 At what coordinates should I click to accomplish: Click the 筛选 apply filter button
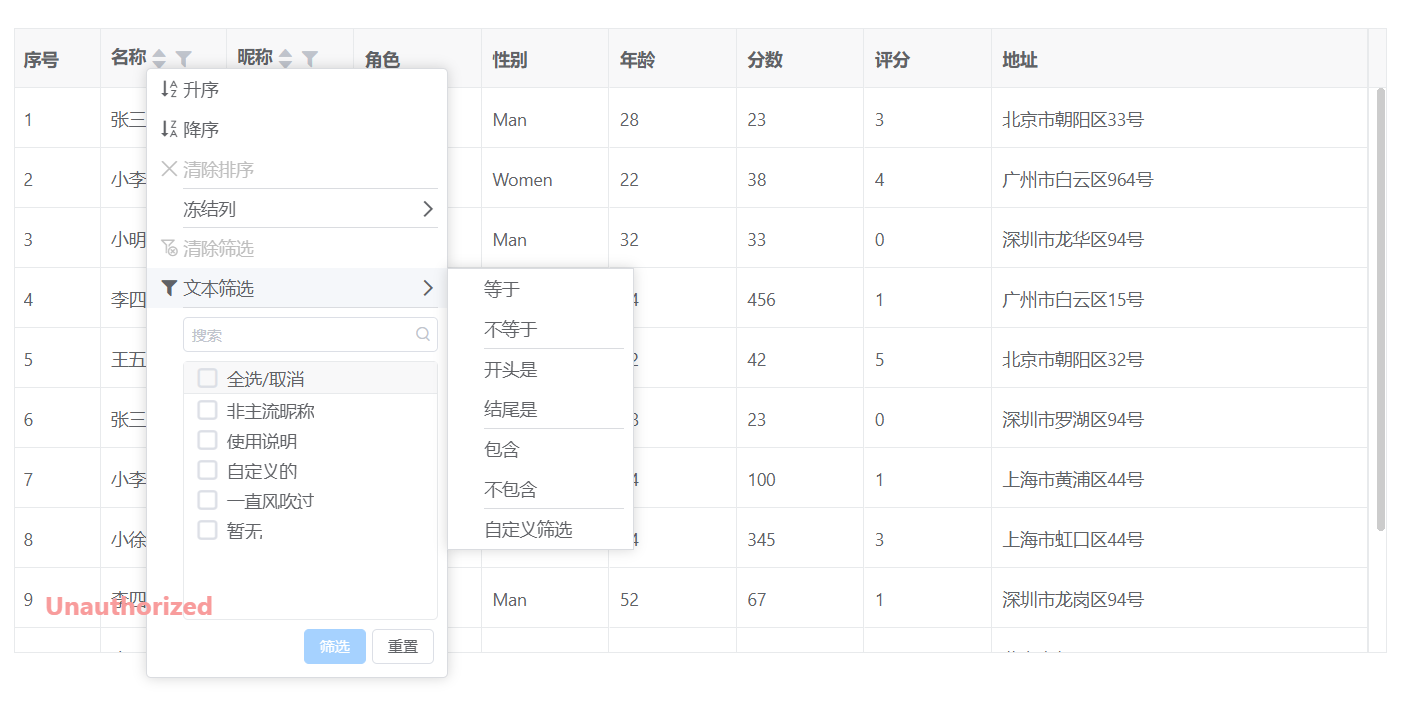[335, 646]
